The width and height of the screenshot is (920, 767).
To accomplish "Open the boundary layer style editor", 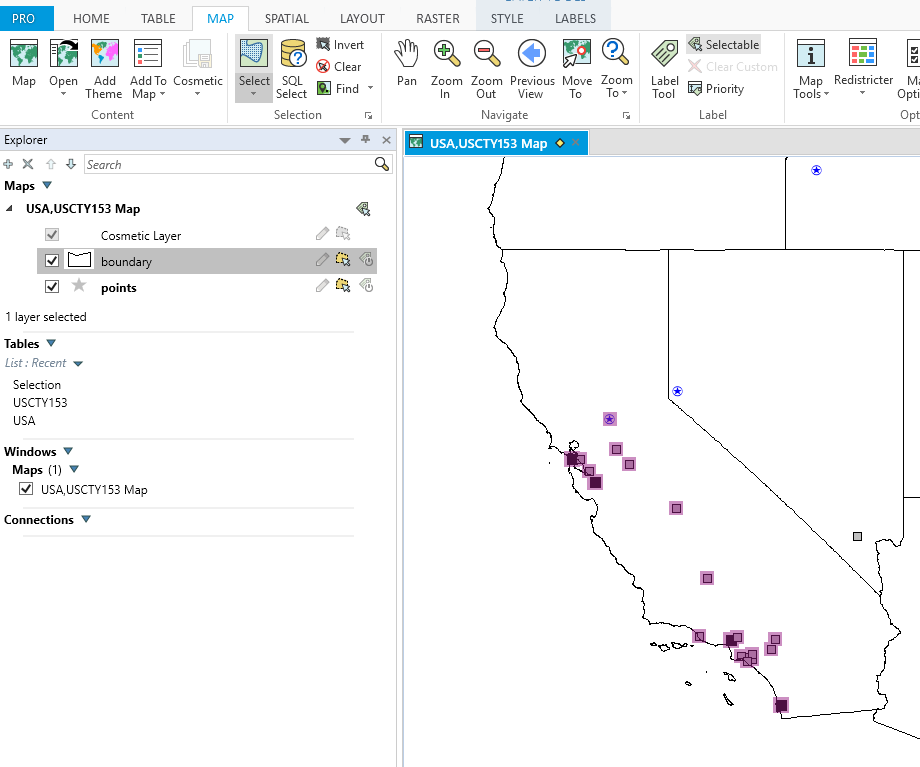I will (x=322, y=260).
